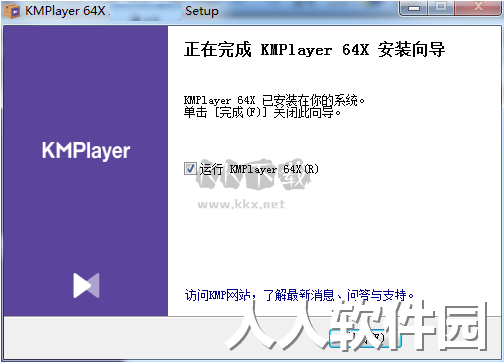This screenshot has height=362, width=504.
Task: Close the KMPlayer Setup window
Action: [x=478, y=7]
